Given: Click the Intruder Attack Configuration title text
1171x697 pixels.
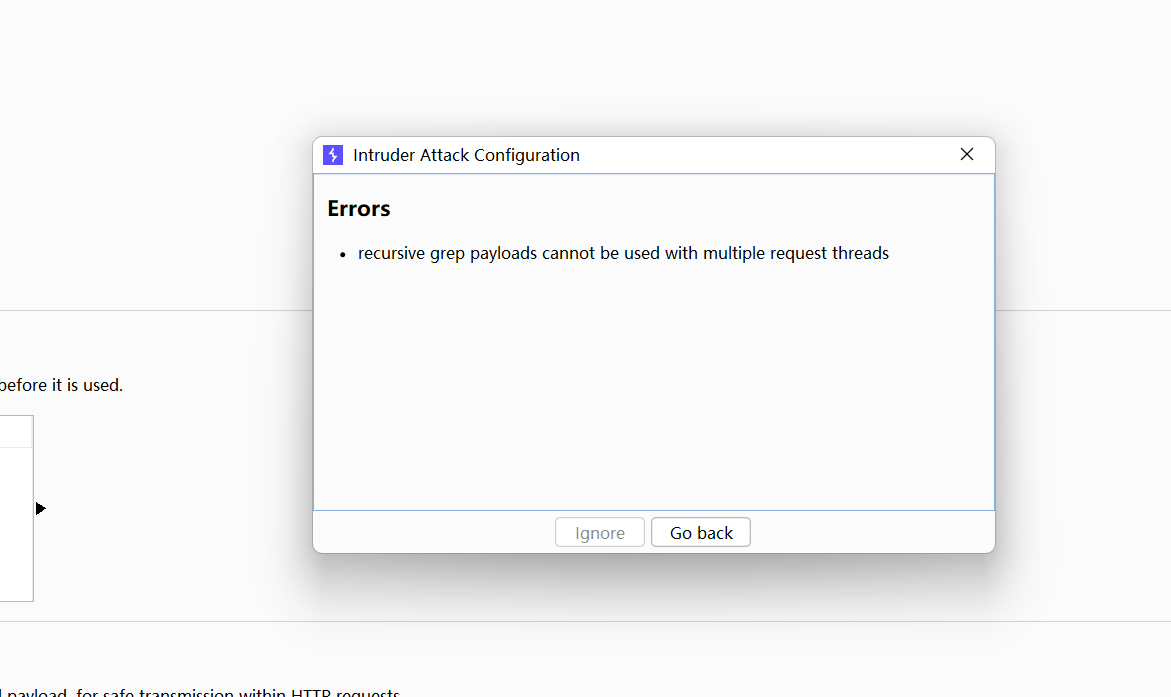Looking at the screenshot, I should (466, 155).
